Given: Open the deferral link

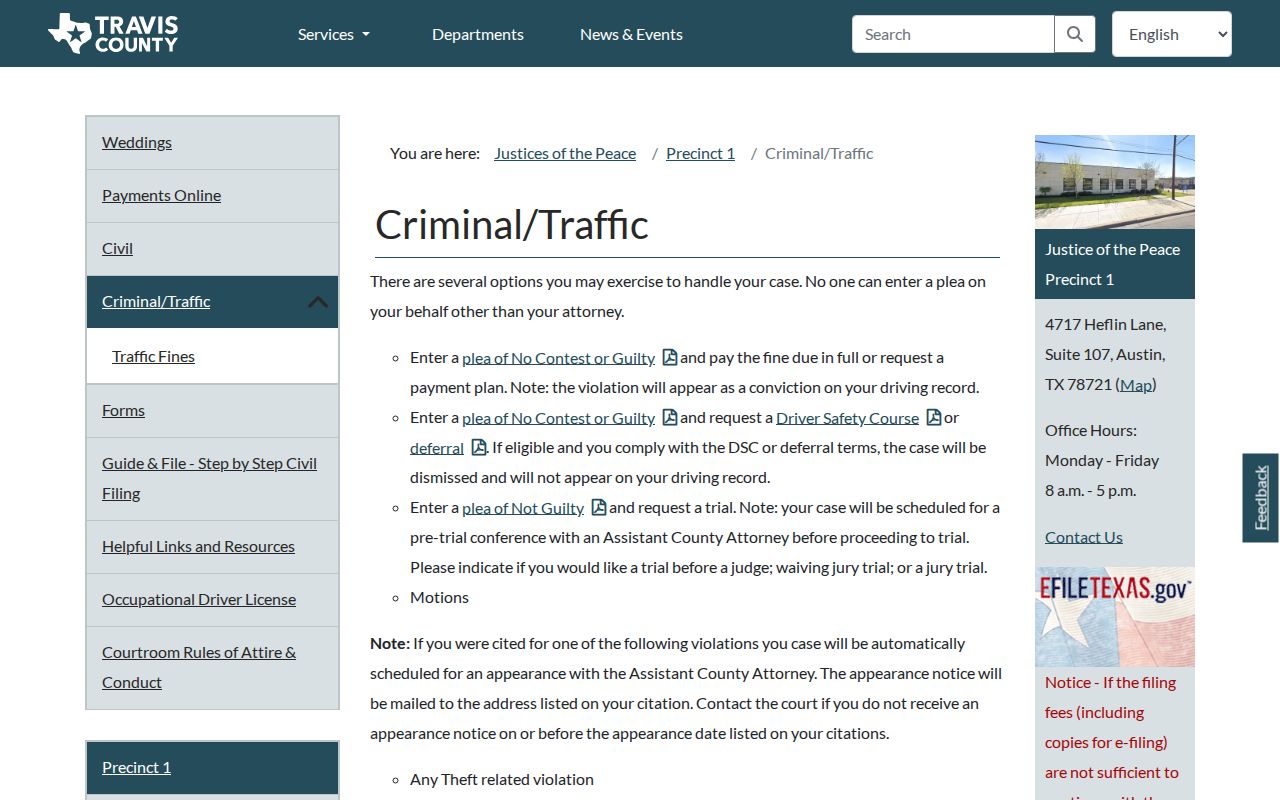Looking at the screenshot, I should [x=437, y=448].
